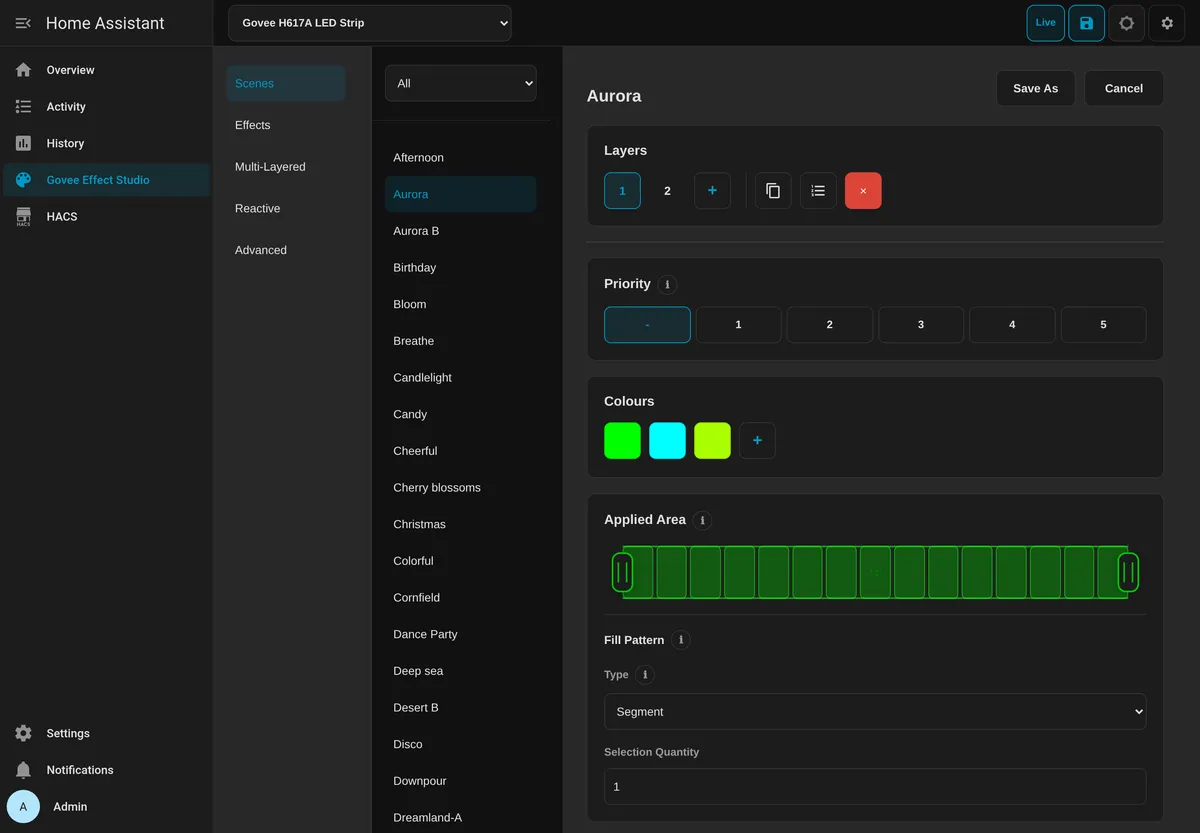
Task: Switch to the Scenes tab
Action: (286, 84)
